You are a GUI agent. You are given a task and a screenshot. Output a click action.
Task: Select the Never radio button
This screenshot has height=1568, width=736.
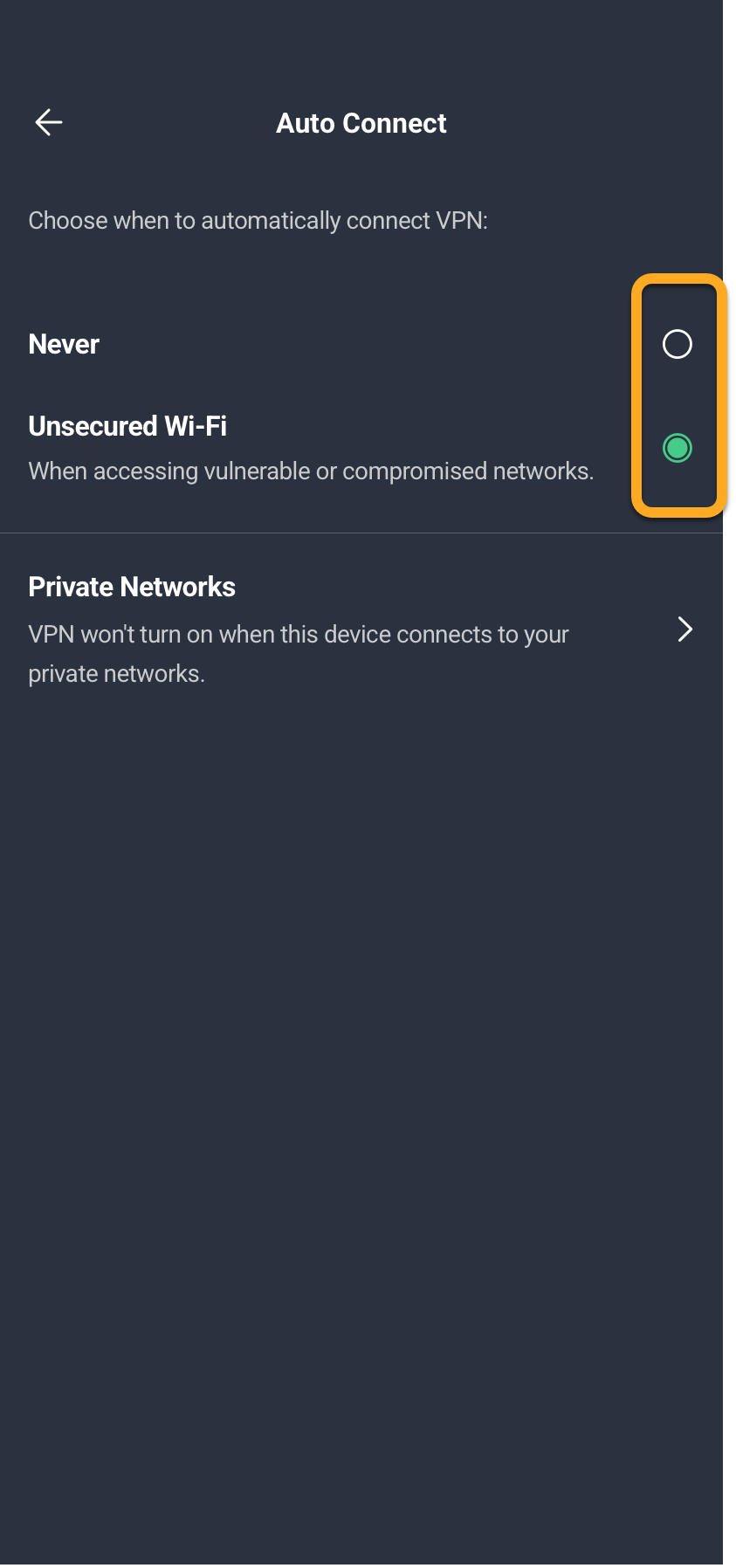(x=677, y=344)
